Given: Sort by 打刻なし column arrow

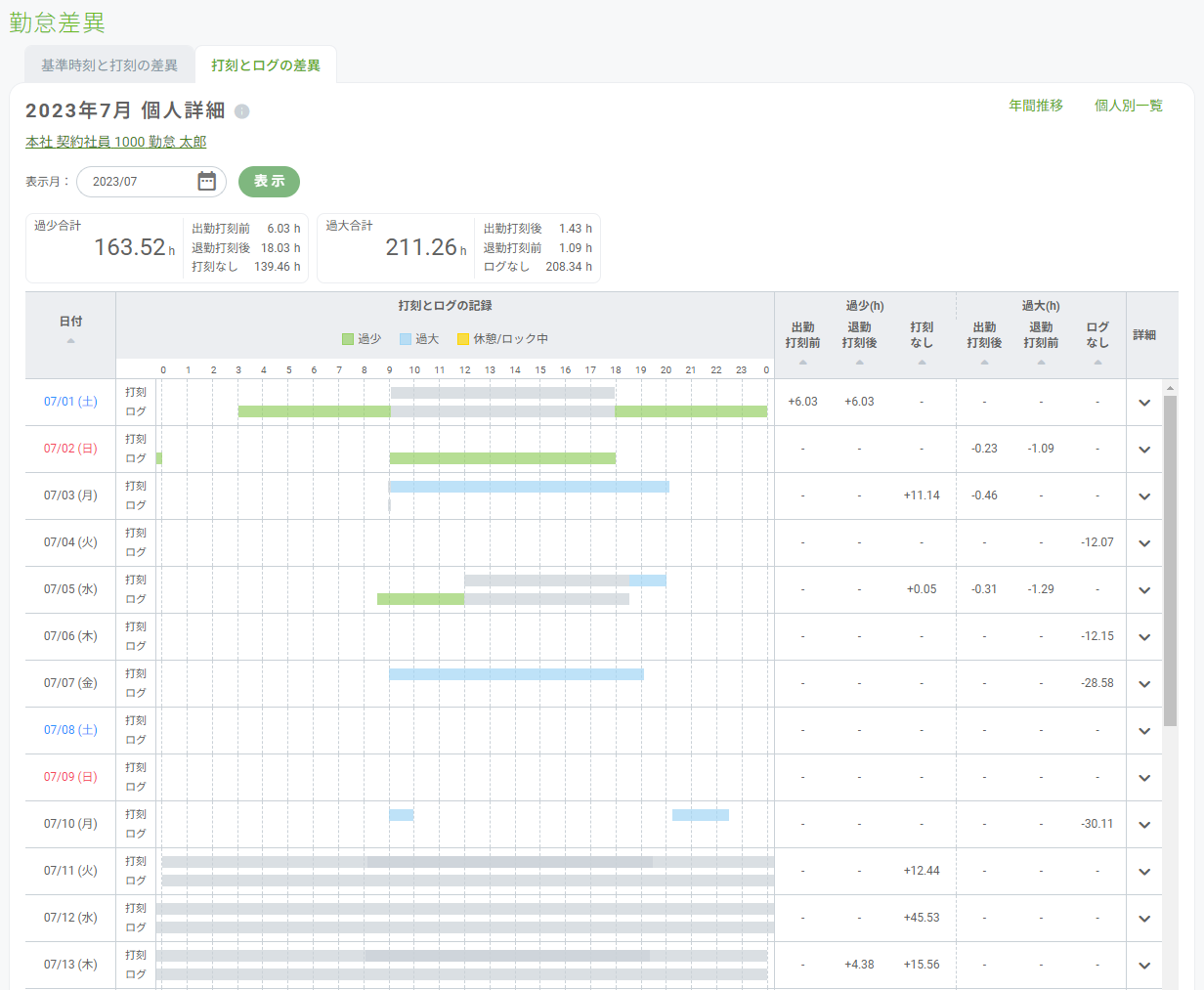Looking at the screenshot, I should click(x=922, y=363).
